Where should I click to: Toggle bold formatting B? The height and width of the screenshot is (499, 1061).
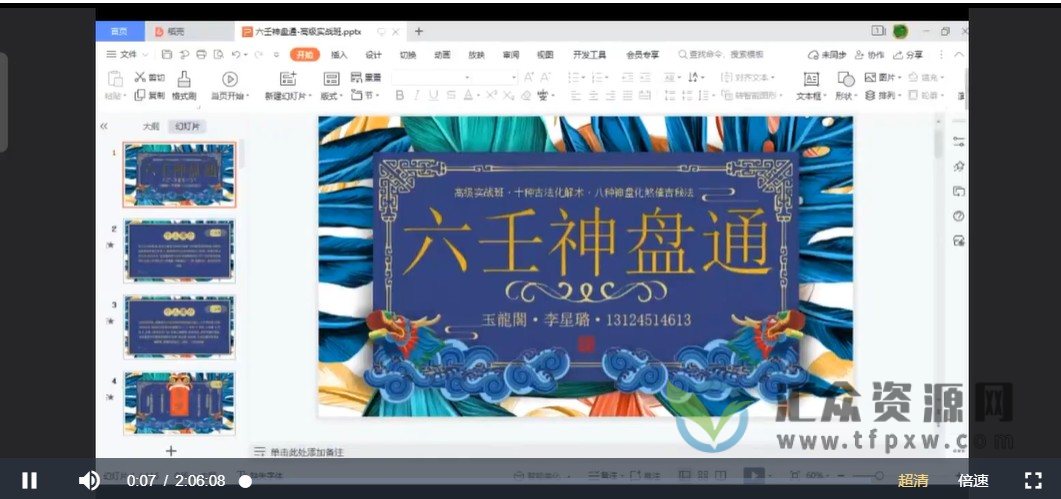(x=399, y=95)
